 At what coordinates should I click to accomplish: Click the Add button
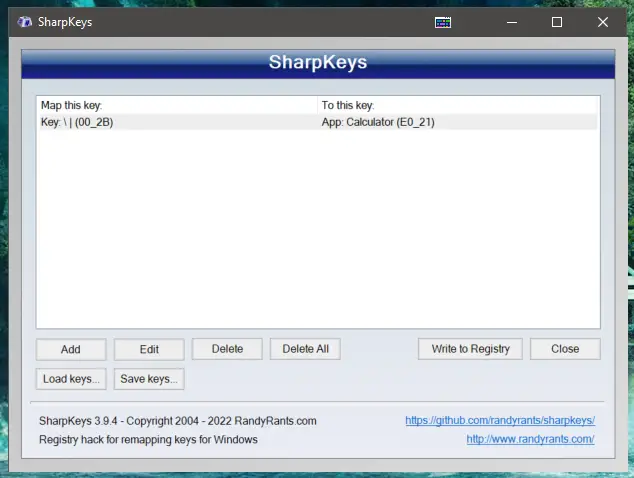71,349
